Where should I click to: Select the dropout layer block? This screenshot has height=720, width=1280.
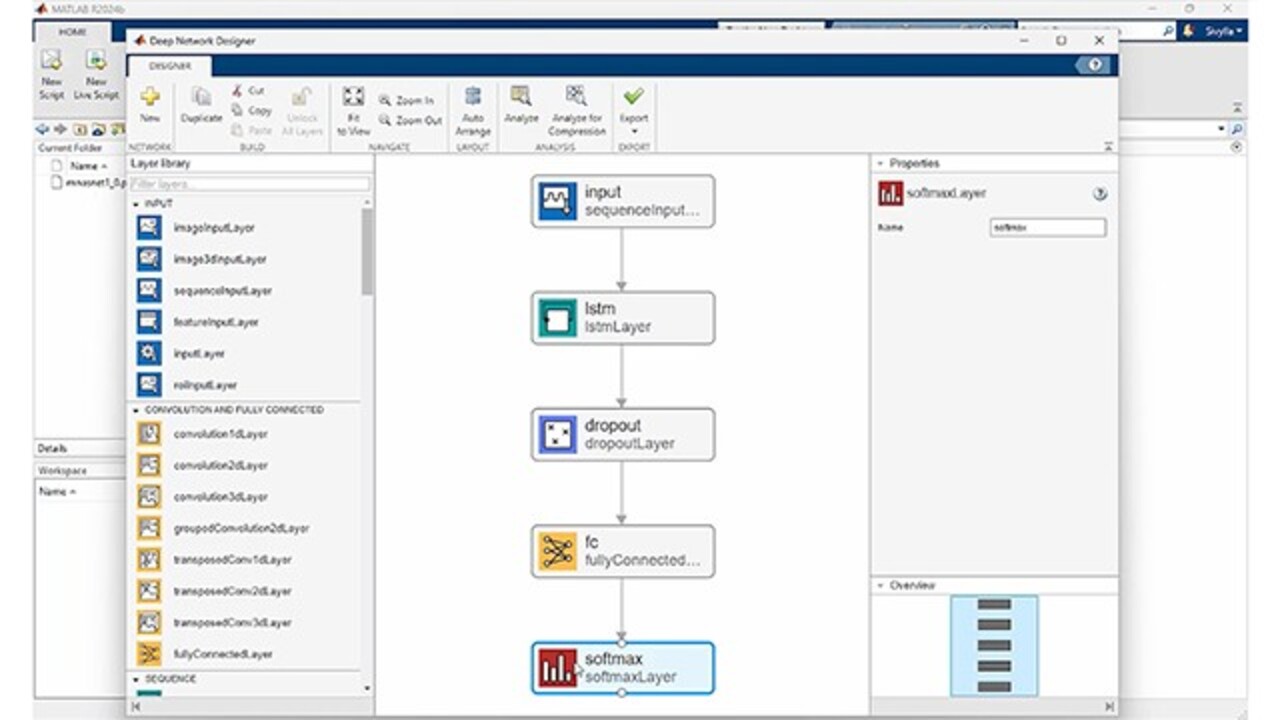coord(622,434)
